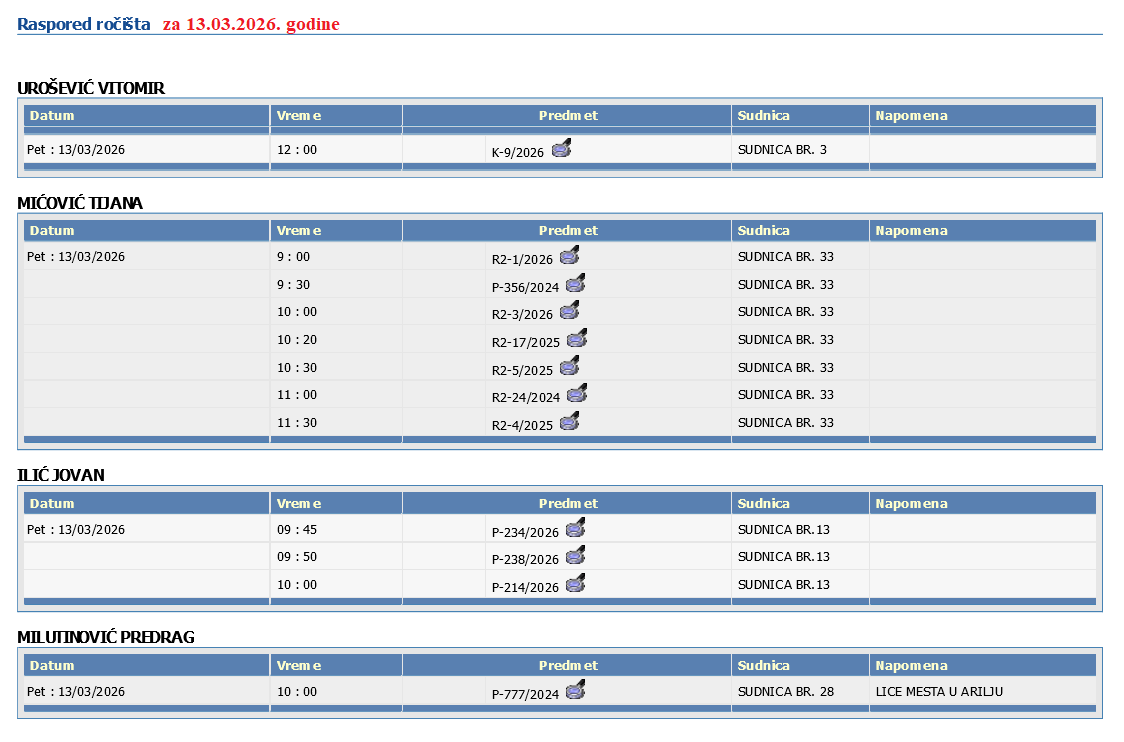Click the icon next to P-777/2024
The width and height of the screenshot is (1124, 742).
point(575,691)
